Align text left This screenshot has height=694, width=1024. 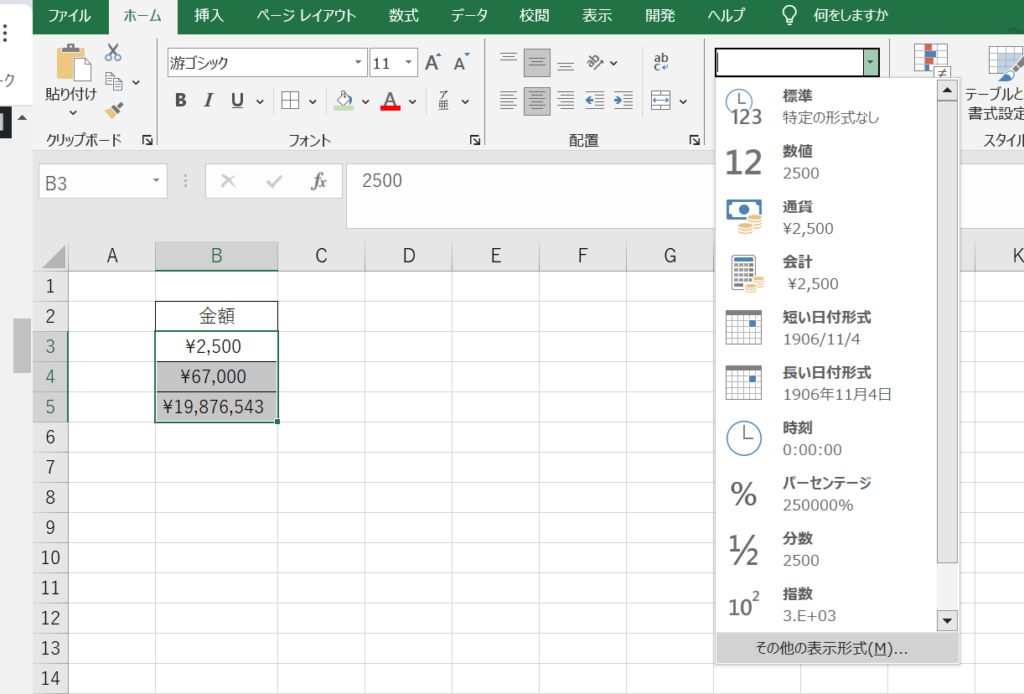[x=508, y=101]
